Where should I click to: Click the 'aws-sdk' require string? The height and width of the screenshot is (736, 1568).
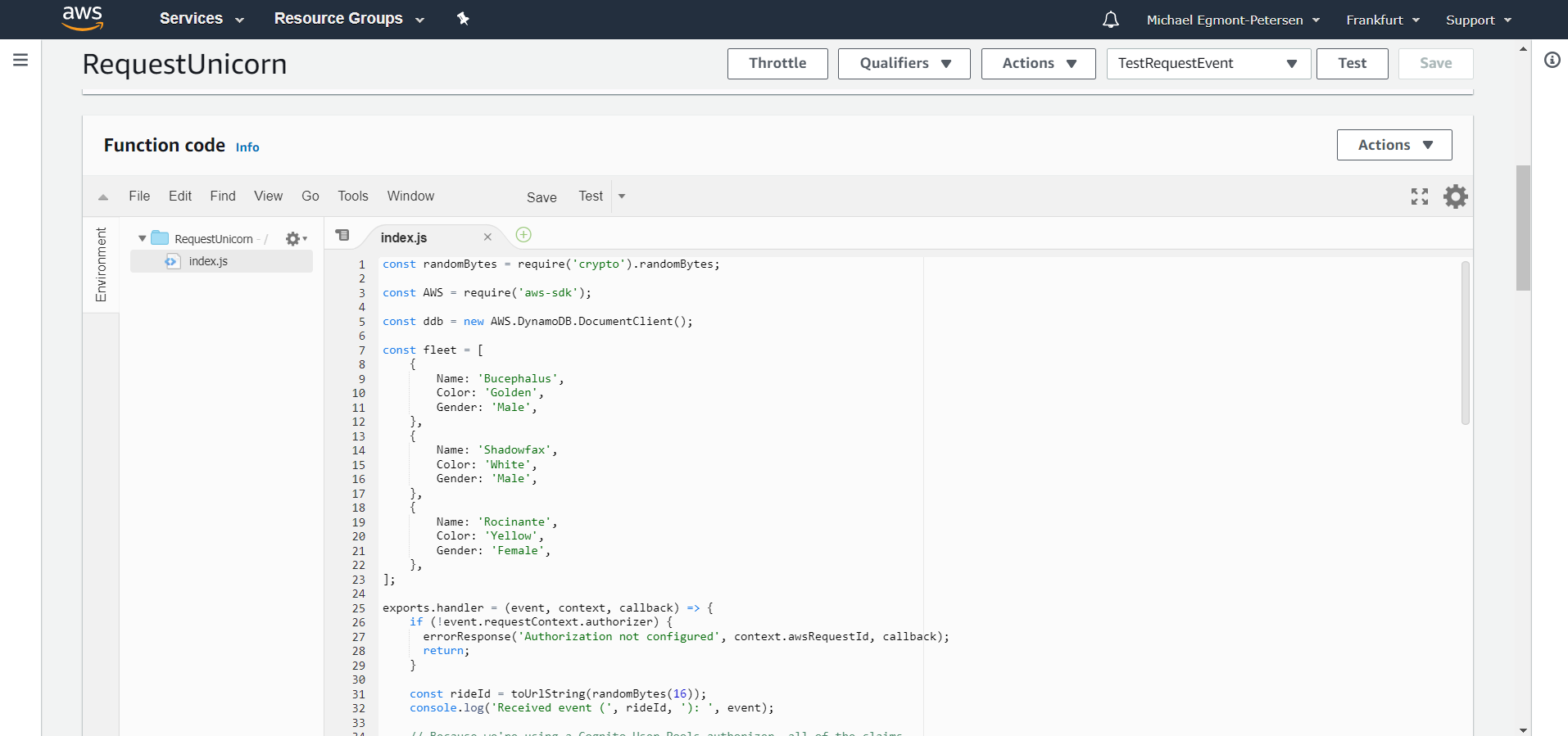548,292
